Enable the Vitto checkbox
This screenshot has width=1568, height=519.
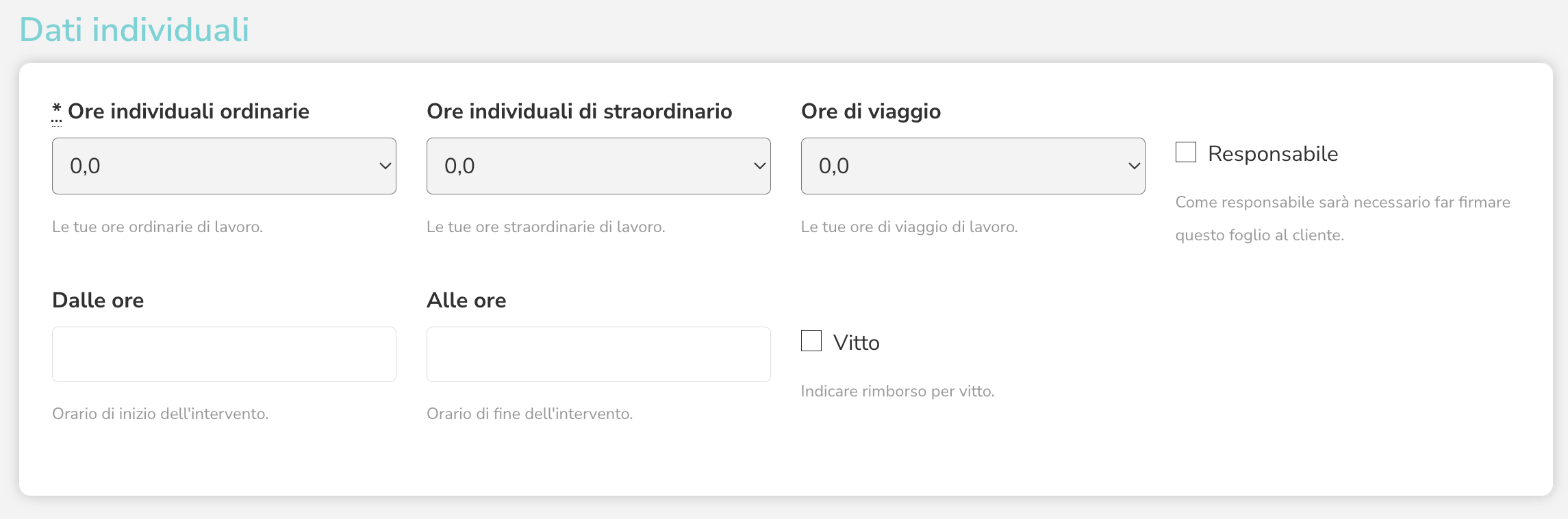click(x=811, y=341)
